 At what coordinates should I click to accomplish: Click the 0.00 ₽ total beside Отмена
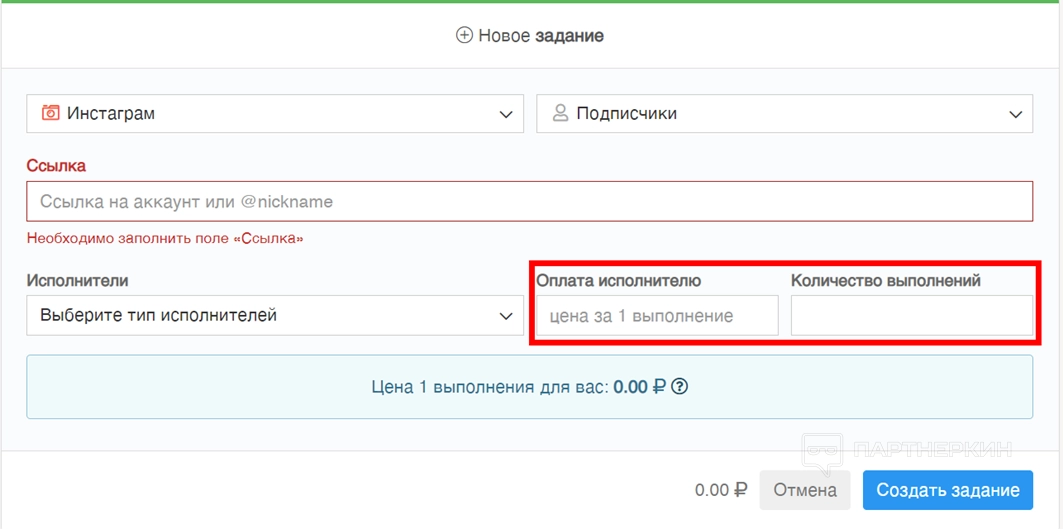(x=721, y=490)
